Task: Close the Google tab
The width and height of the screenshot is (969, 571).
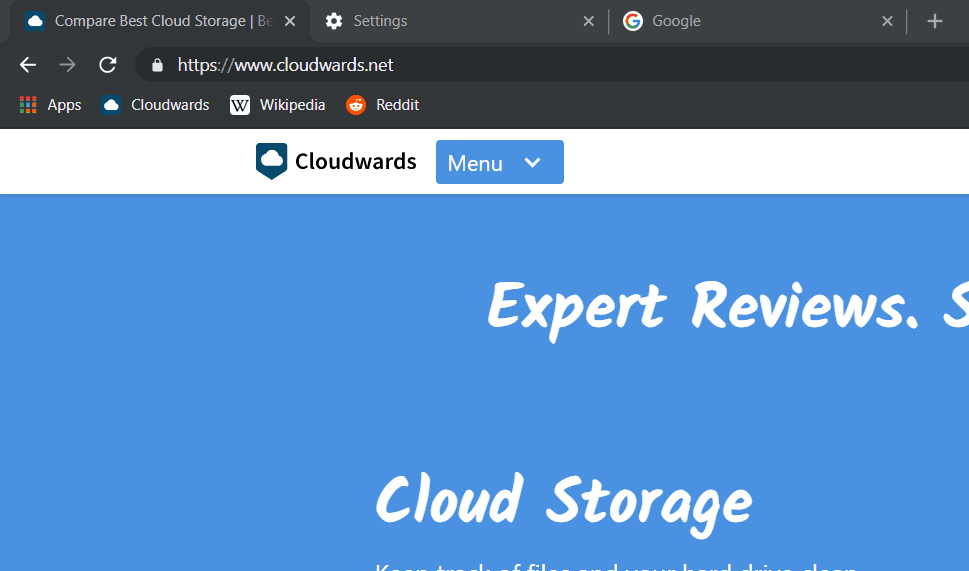Action: [887, 21]
